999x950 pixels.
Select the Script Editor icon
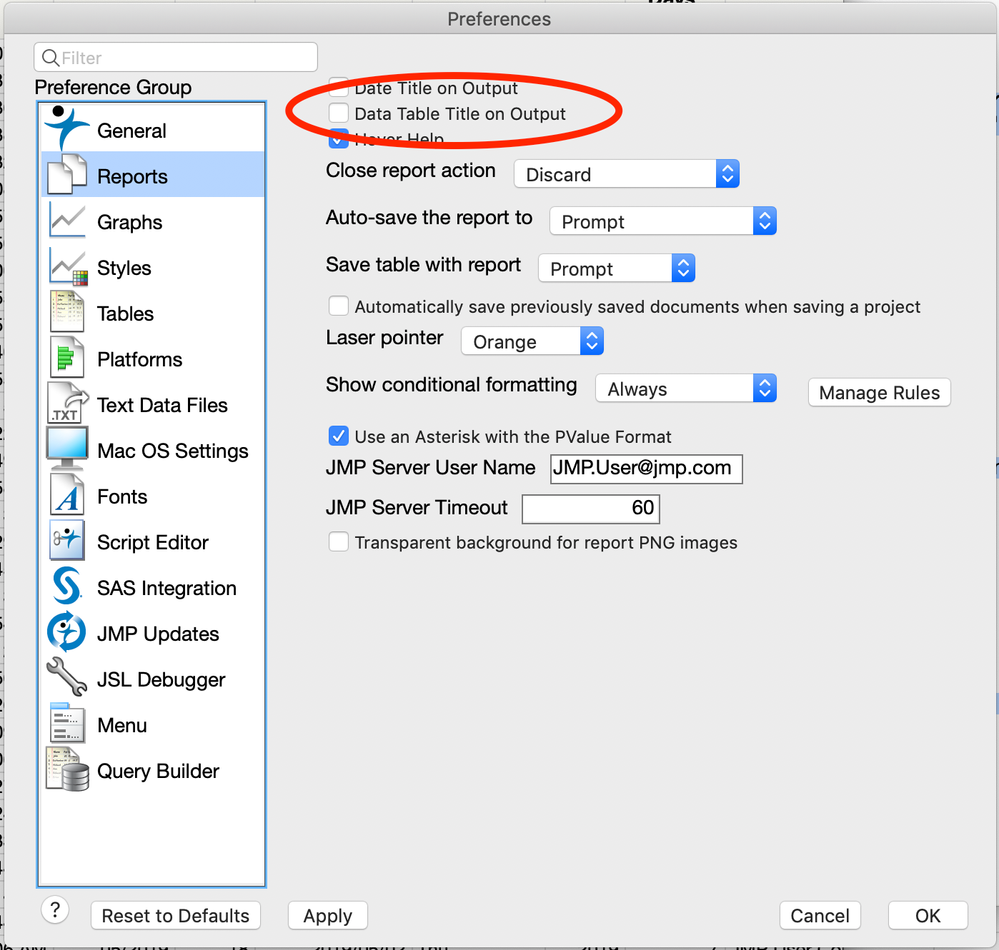pyautogui.click(x=67, y=541)
